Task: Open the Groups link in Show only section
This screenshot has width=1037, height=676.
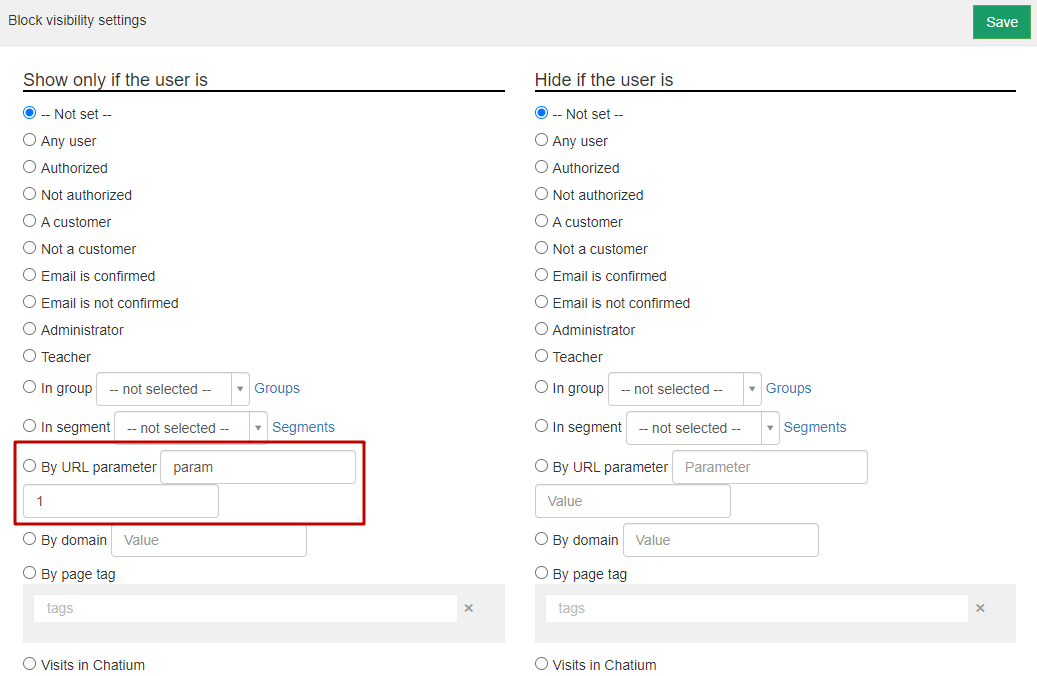Action: pyautogui.click(x=277, y=388)
